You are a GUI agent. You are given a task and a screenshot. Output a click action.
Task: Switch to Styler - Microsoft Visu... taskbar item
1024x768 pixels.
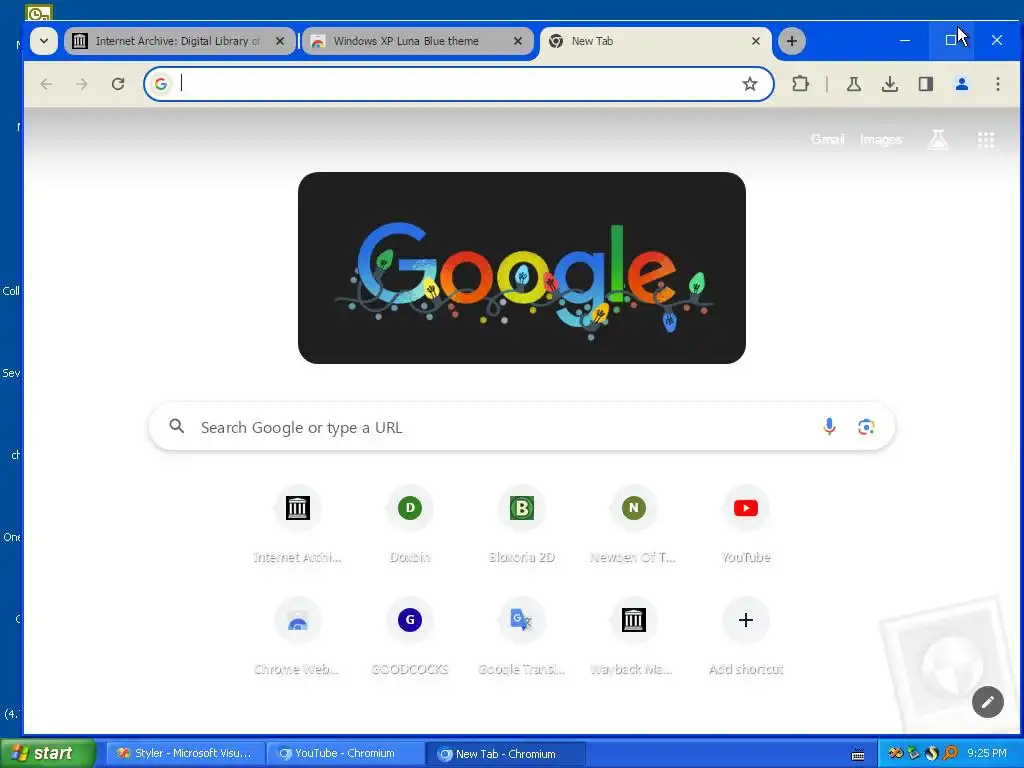pyautogui.click(x=185, y=753)
